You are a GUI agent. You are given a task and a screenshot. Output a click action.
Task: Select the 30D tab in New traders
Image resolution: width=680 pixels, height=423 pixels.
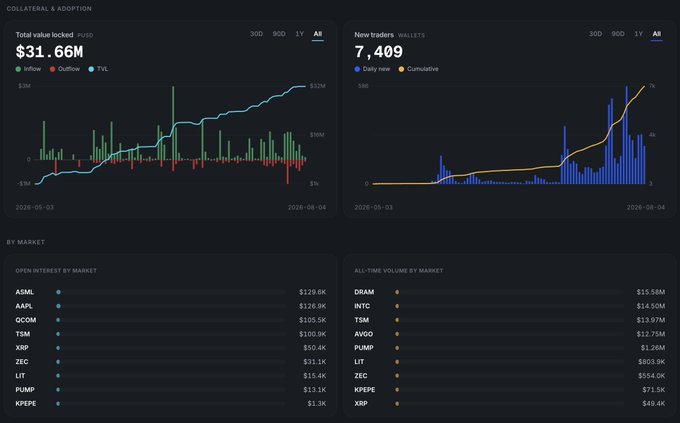pos(595,34)
